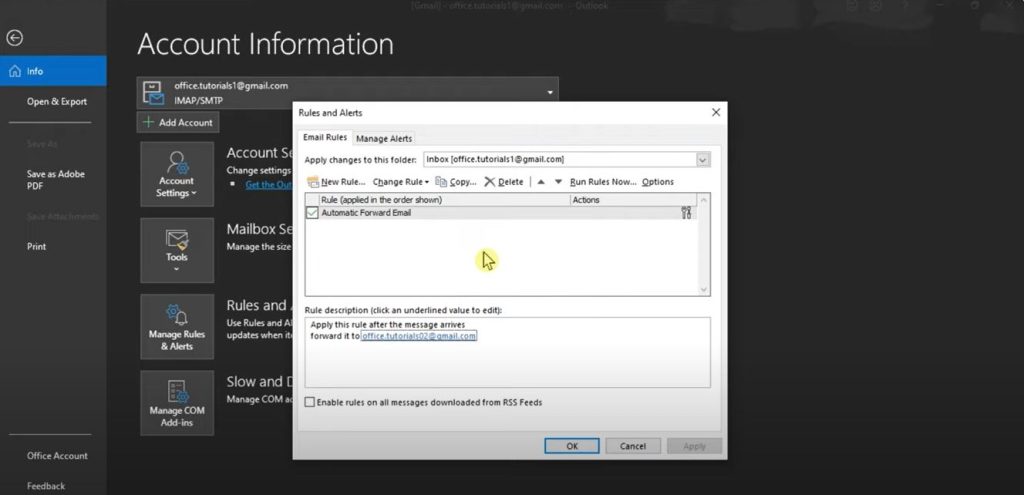The image size is (1024, 495).
Task: Open the 'Apply changes to this folder' combo box
Action: (566, 159)
